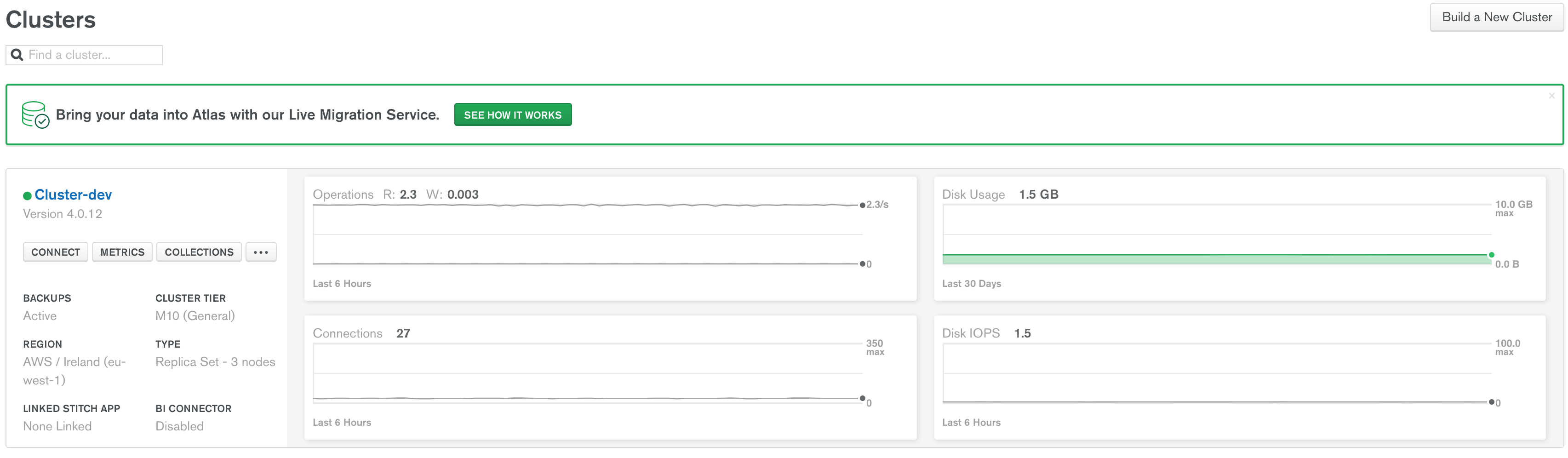
Task: Focus the Find a cluster search field
Action: tap(84, 55)
